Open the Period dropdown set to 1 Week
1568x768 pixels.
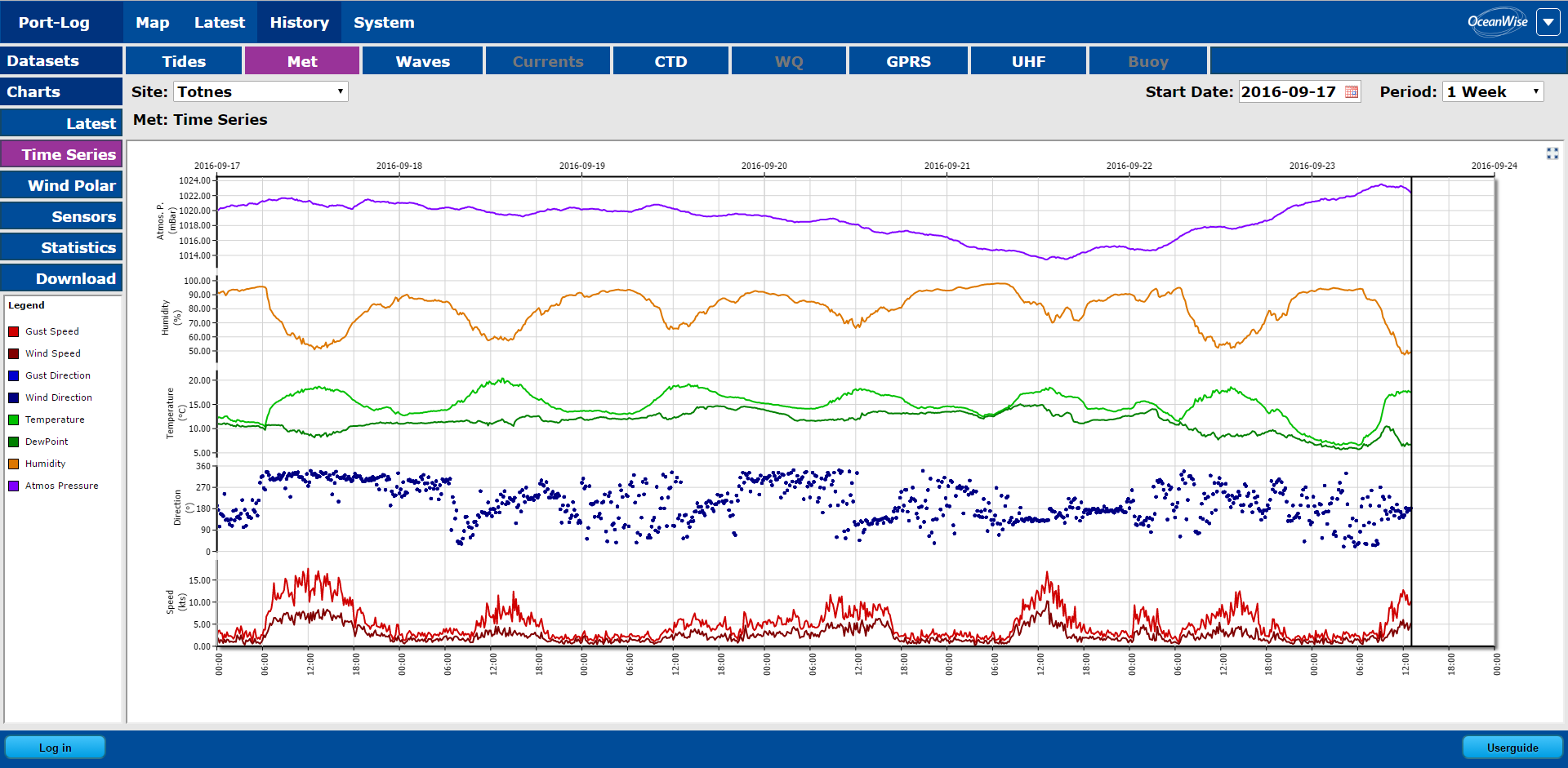(1492, 91)
